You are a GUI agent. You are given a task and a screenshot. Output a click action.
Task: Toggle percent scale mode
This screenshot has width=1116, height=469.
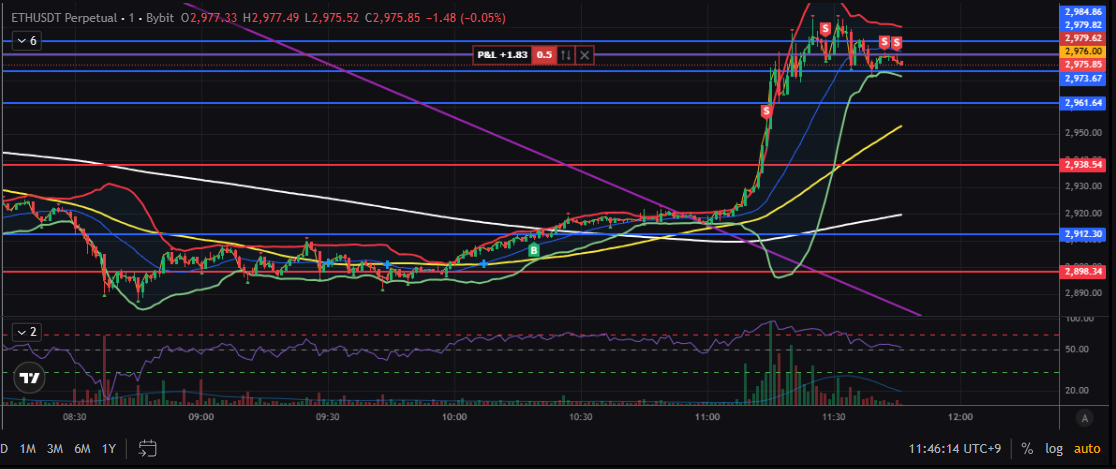1027,448
